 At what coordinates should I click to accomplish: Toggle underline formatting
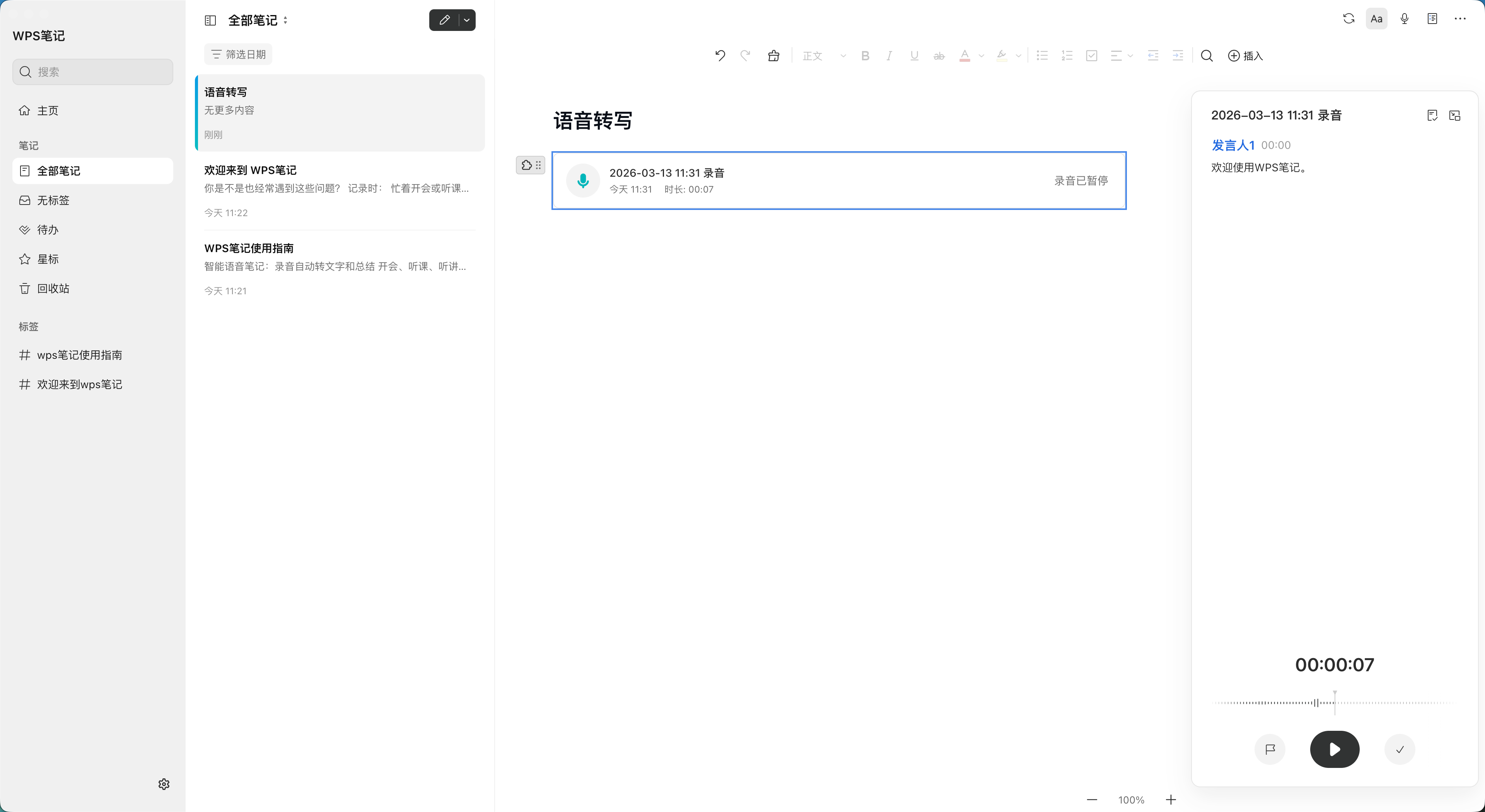pyautogui.click(x=914, y=56)
